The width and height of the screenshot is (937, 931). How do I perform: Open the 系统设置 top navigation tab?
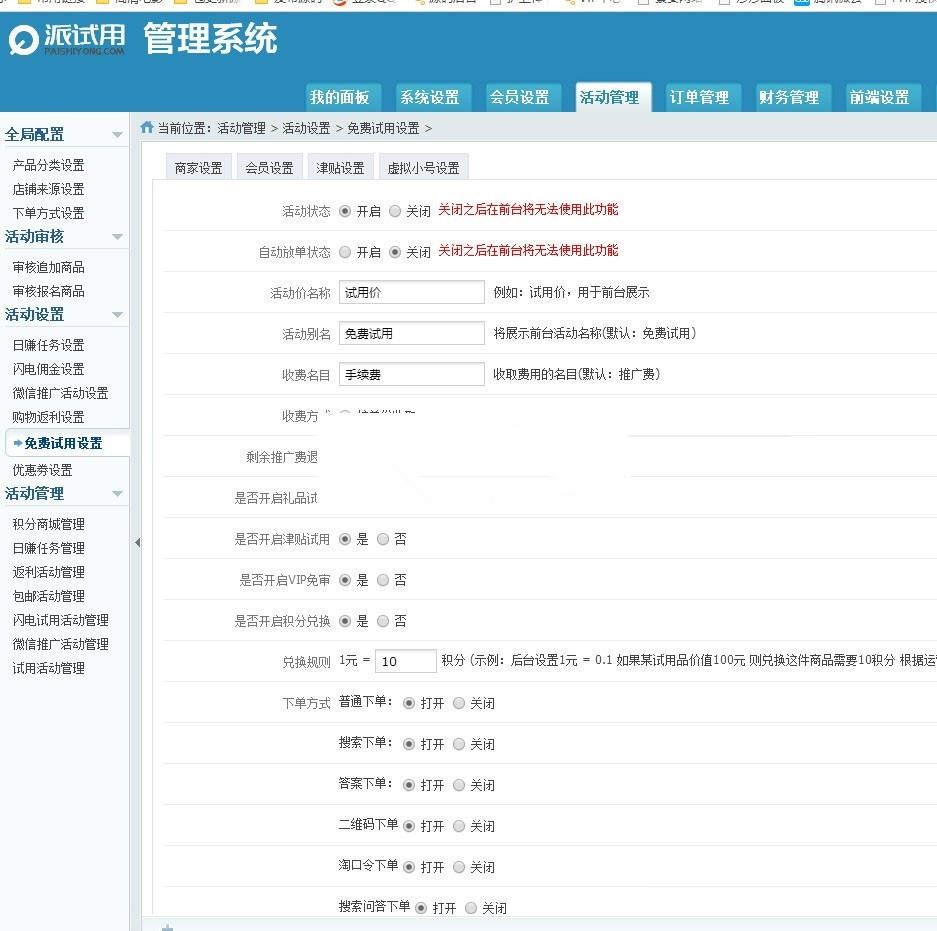coord(429,97)
